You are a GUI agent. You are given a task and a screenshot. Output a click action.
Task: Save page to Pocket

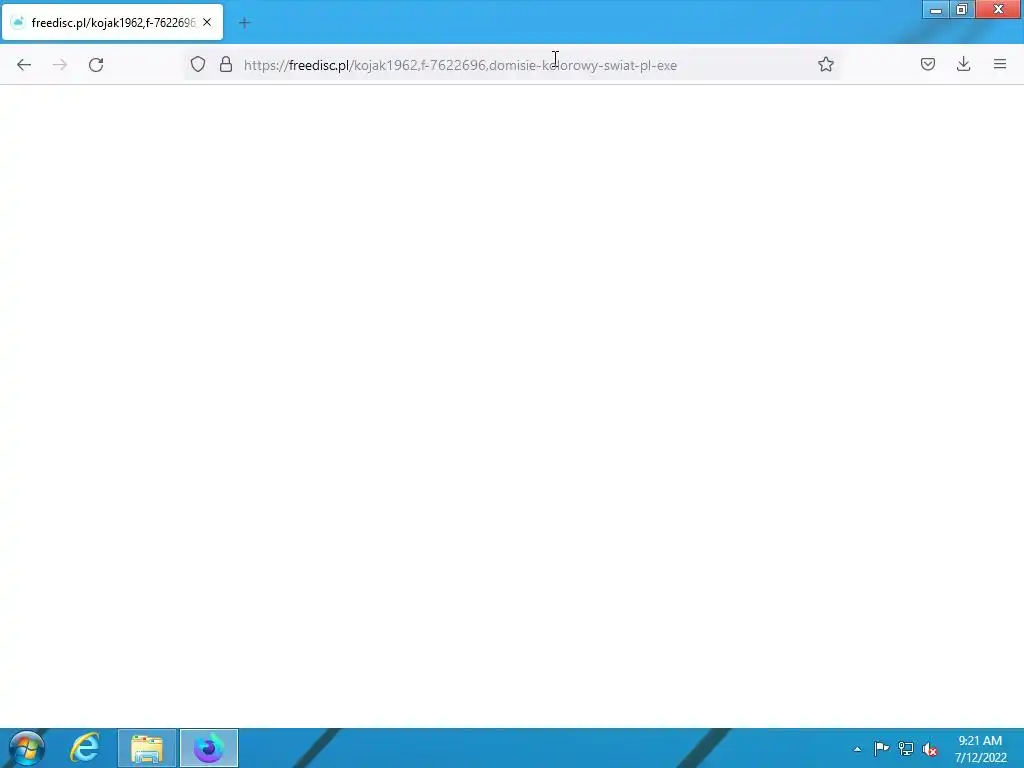coord(927,64)
